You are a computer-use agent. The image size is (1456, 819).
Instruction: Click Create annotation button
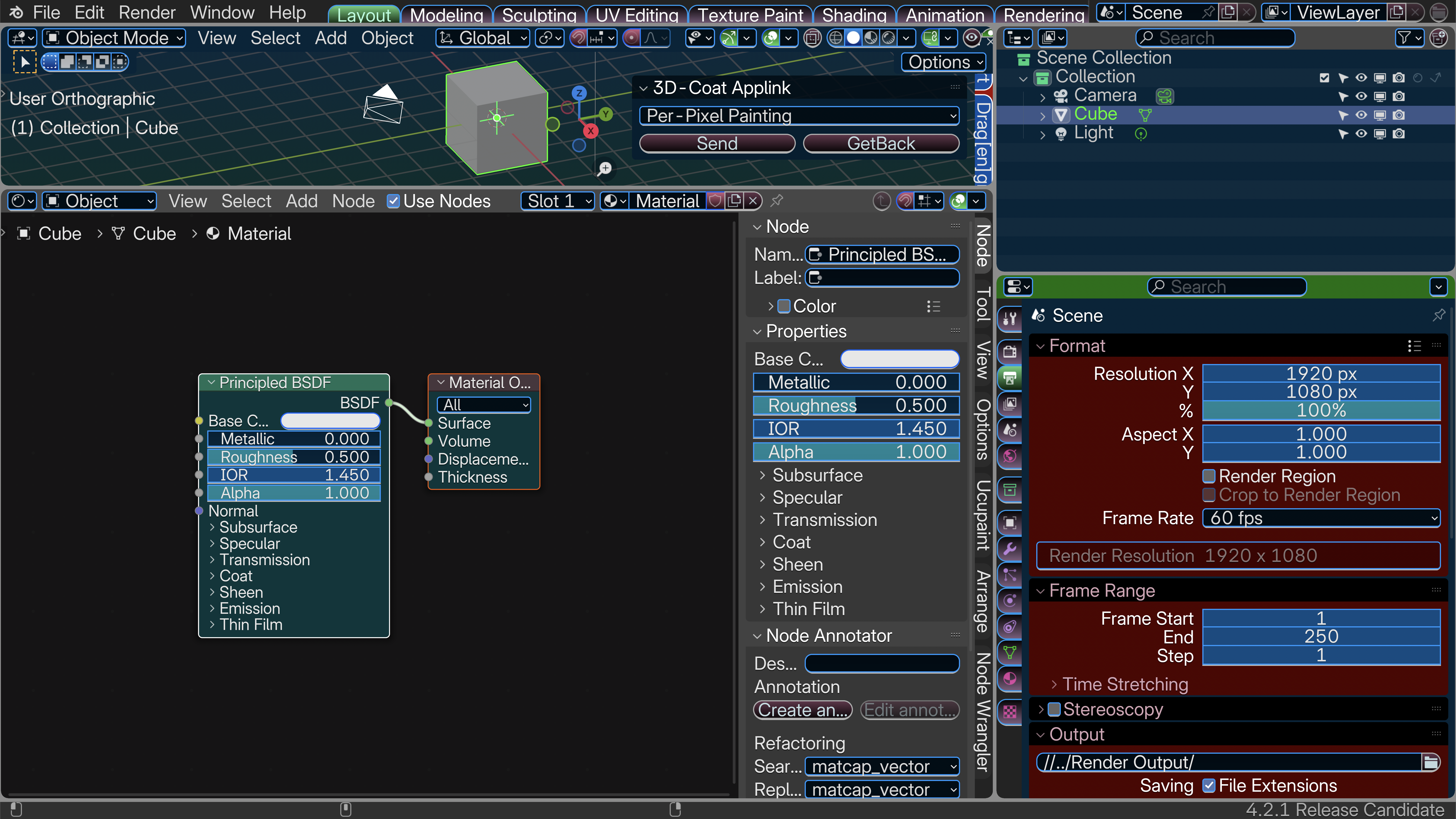(803, 710)
